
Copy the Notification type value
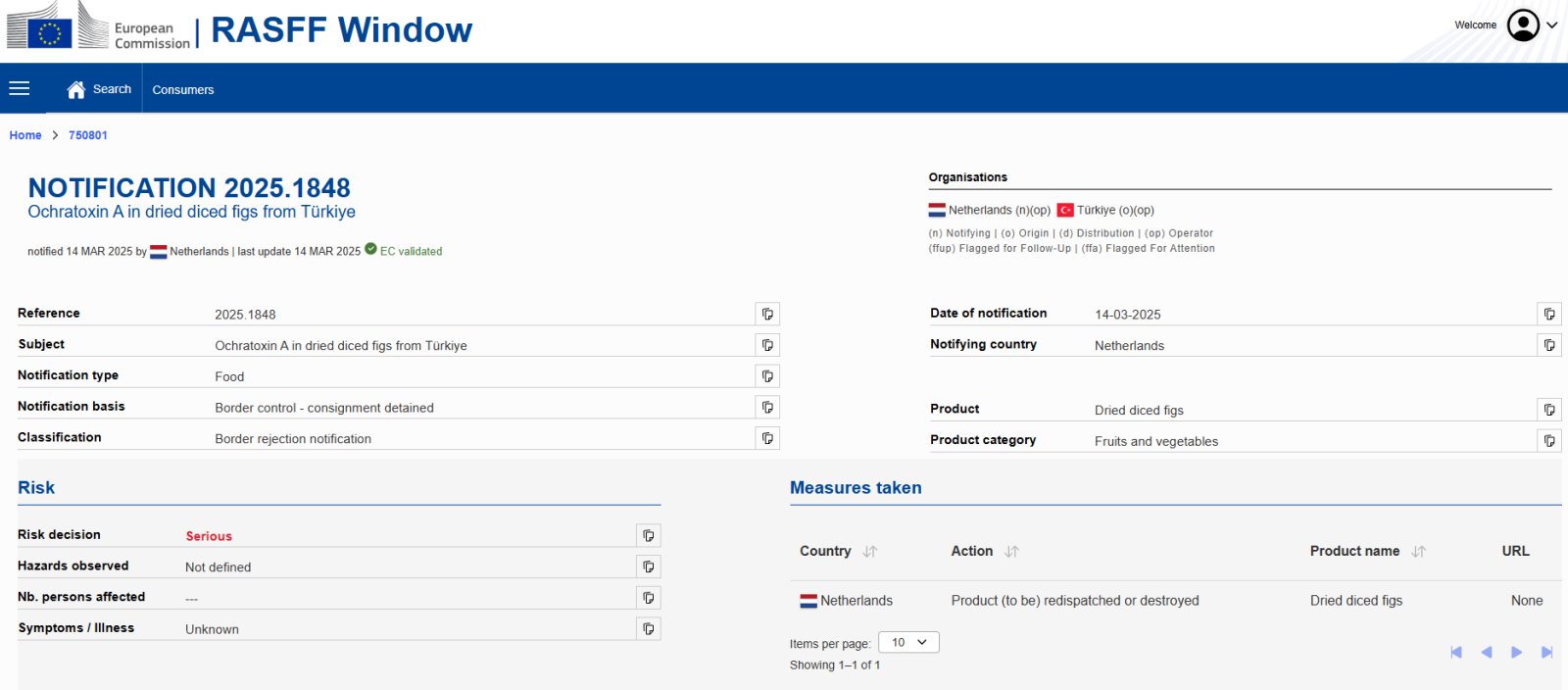(767, 375)
